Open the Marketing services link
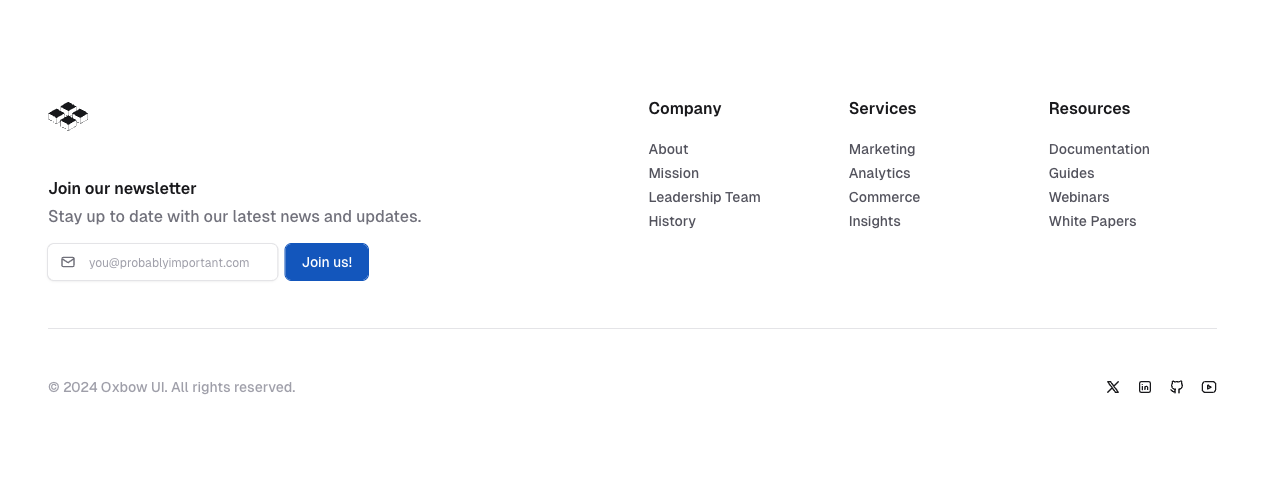This screenshot has height=493, width=1265. click(x=881, y=149)
